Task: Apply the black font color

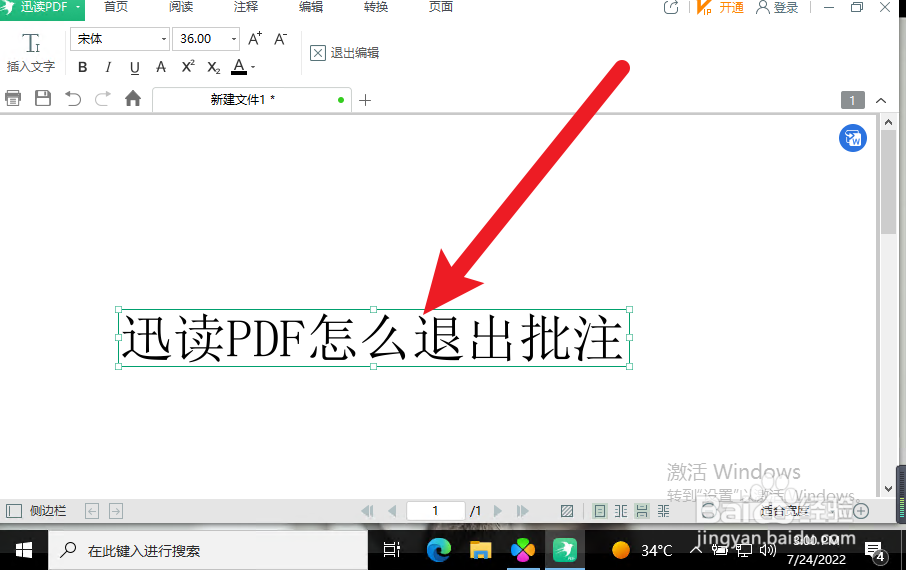Action: pos(239,67)
